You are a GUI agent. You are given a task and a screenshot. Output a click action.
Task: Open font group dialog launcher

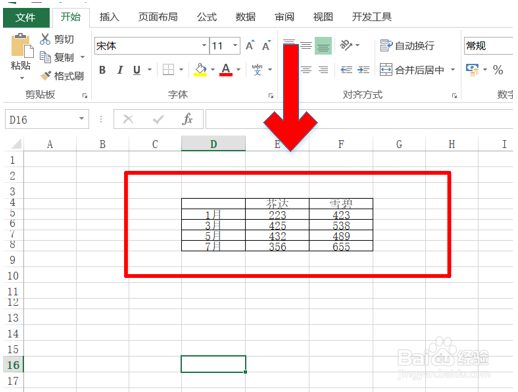coord(271,96)
